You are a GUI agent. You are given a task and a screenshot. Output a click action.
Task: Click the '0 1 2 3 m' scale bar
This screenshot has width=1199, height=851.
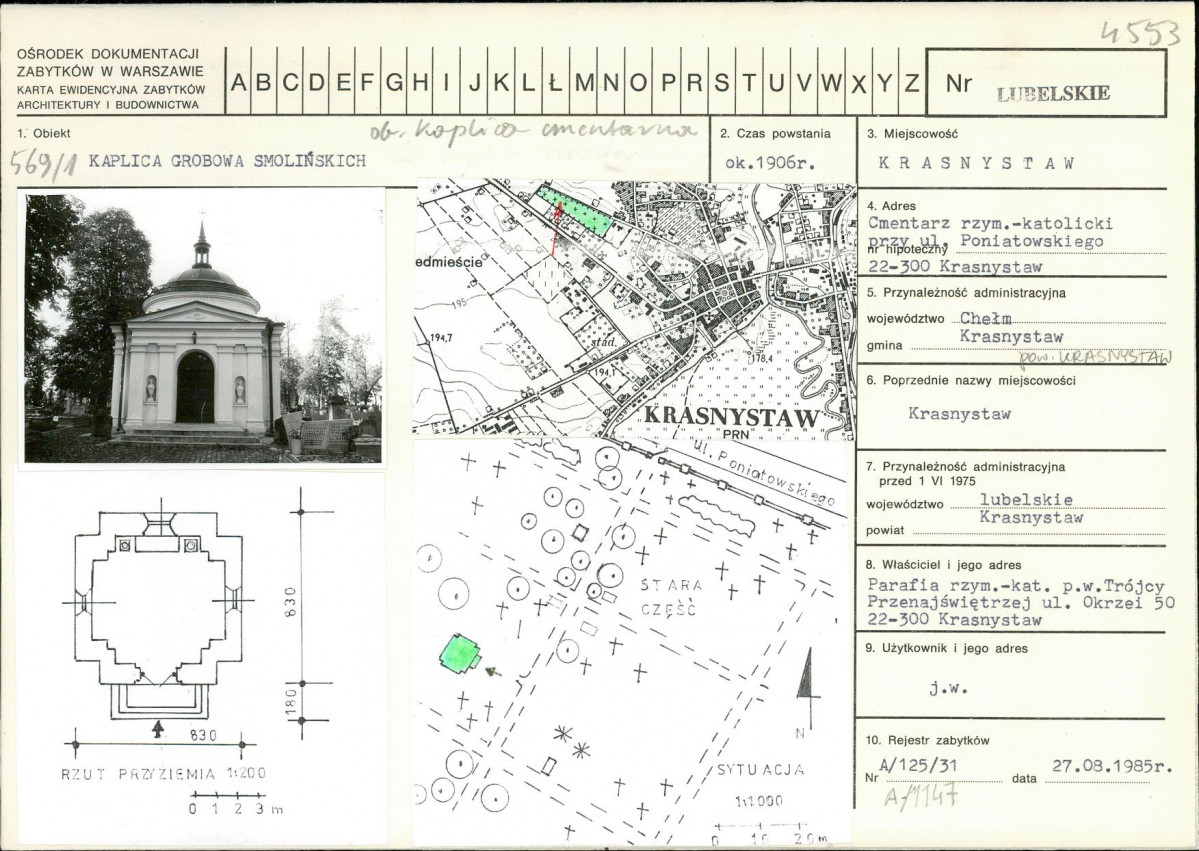click(x=237, y=803)
